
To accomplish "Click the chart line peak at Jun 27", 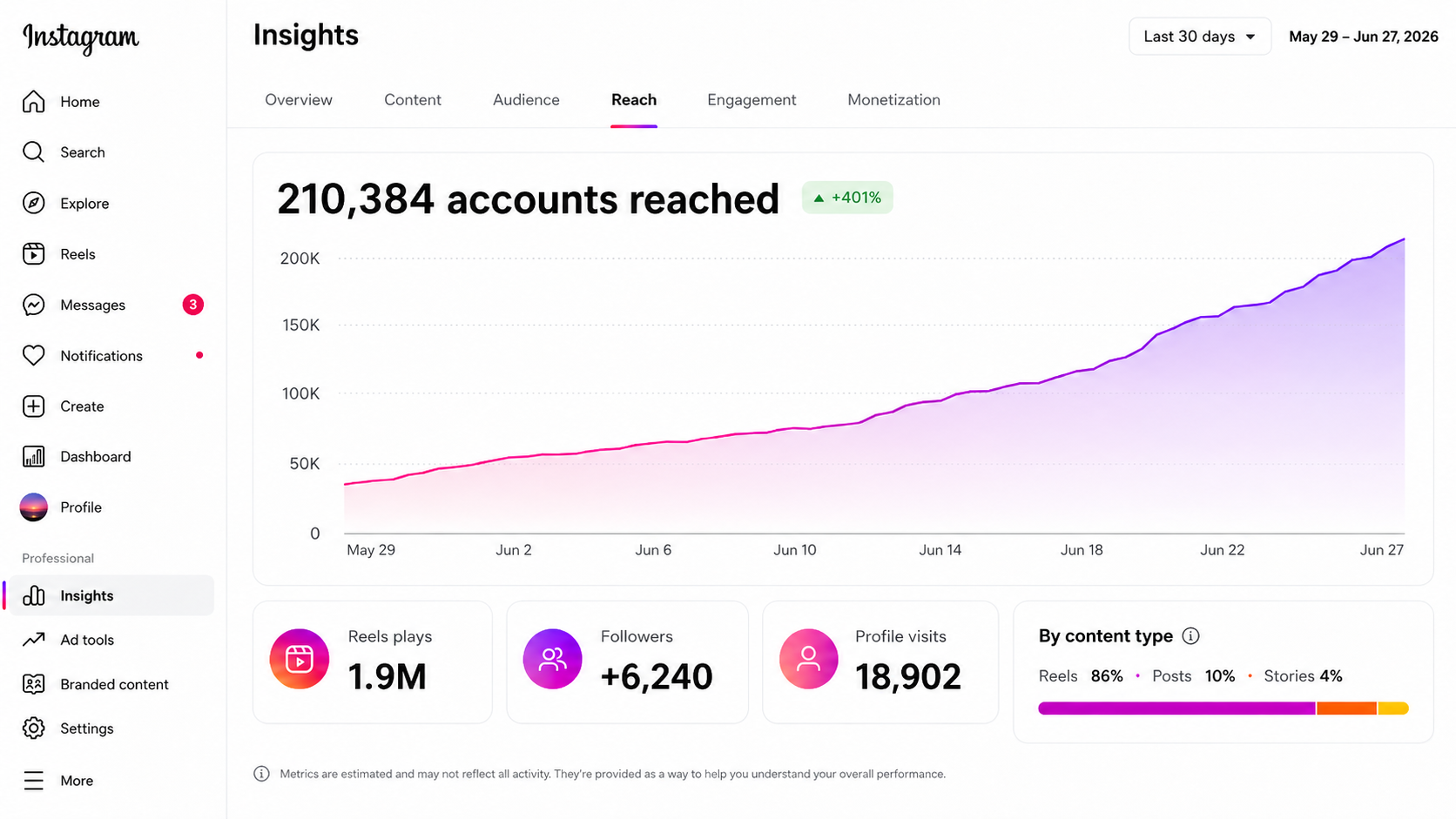I will click(x=1404, y=239).
